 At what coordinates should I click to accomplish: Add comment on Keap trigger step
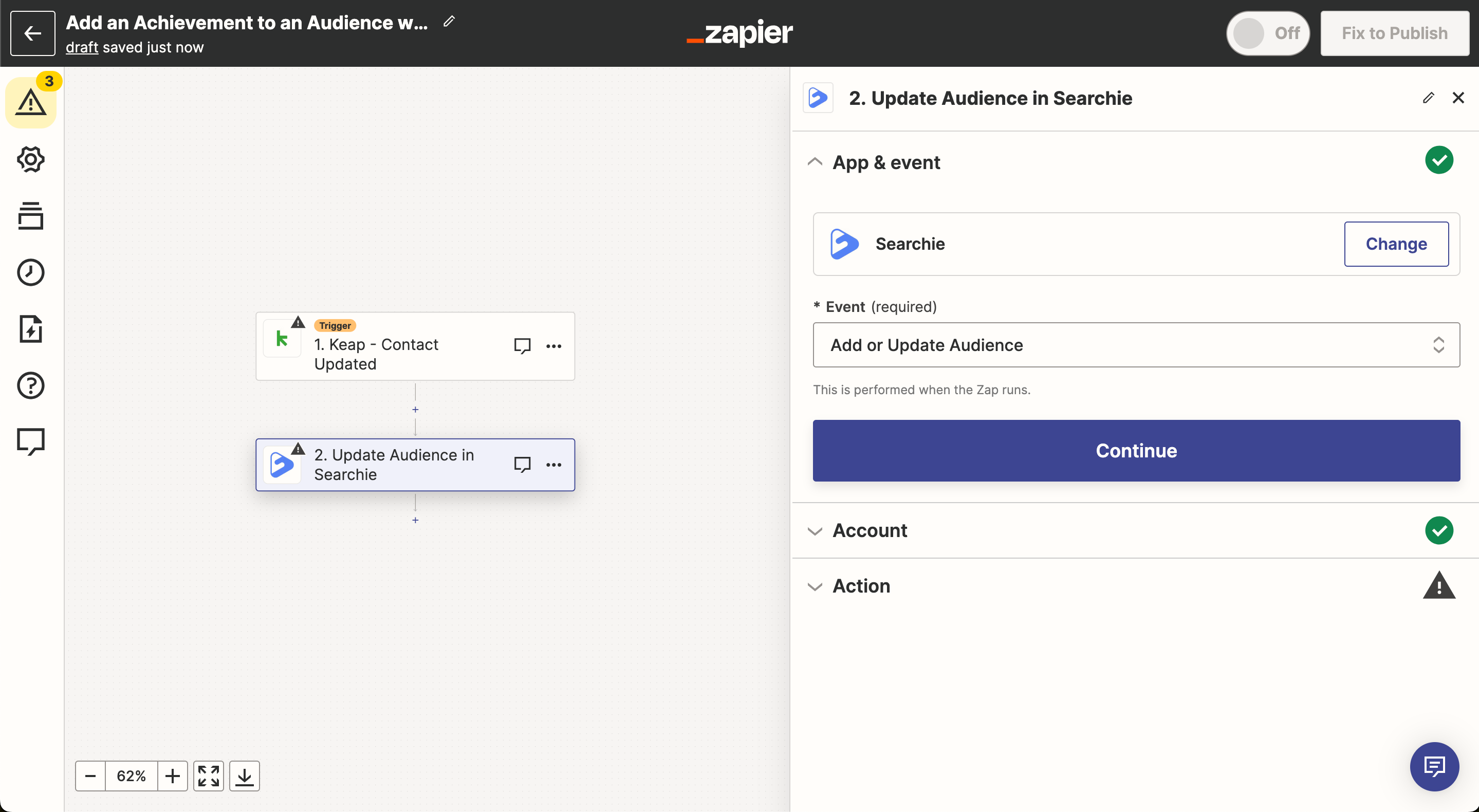click(522, 346)
